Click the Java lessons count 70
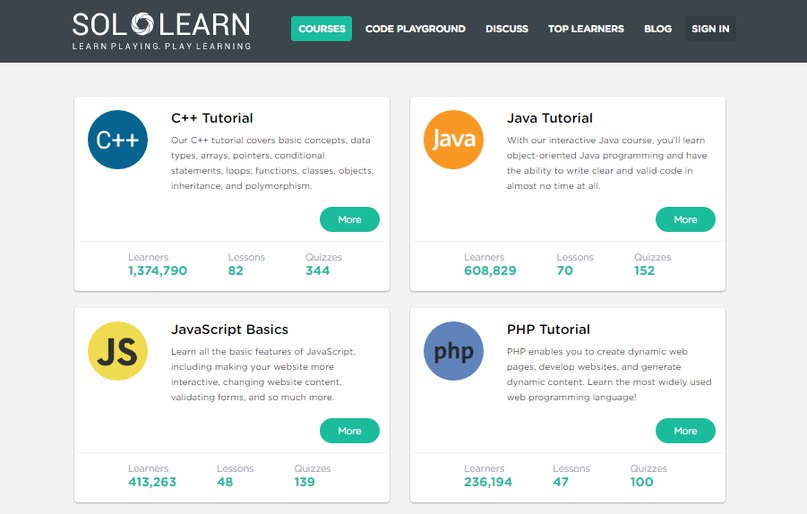The image size is (807, 514). 565,271
